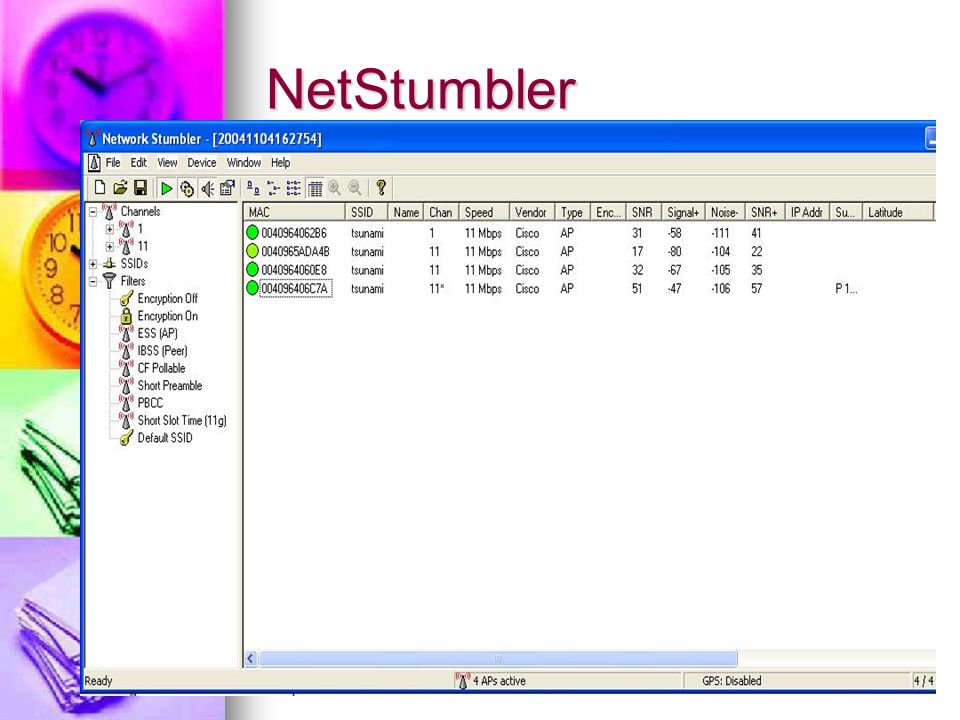Select the Short Preamble filter
This screenshot has width=960, height=720.
tap(170, 386)
